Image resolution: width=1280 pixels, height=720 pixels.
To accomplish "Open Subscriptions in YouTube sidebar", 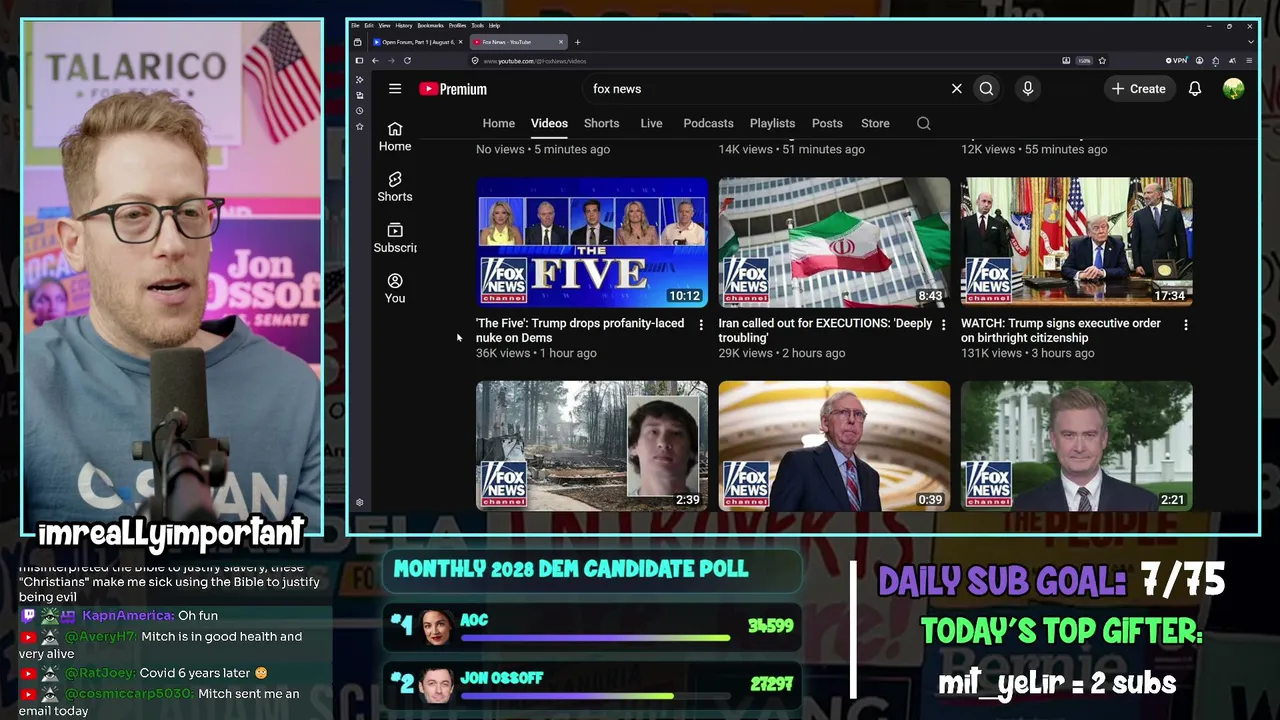I will point(395,237).
